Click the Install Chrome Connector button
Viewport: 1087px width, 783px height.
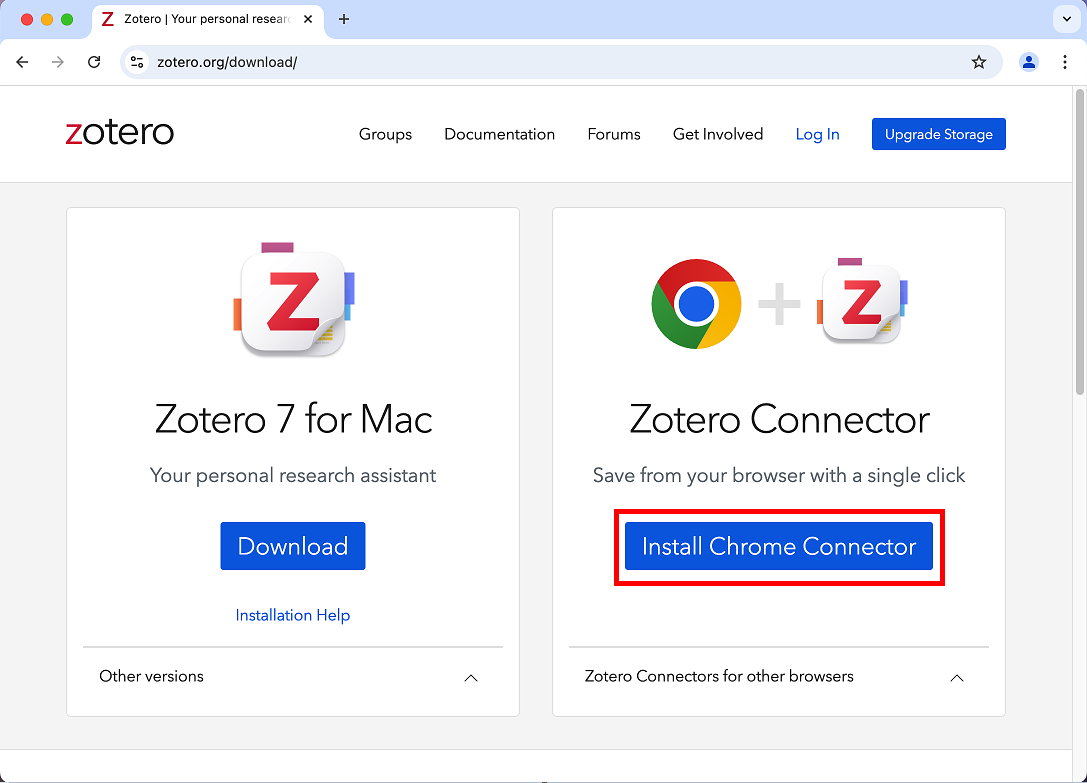pyautogui.click(x=779, y=546)
